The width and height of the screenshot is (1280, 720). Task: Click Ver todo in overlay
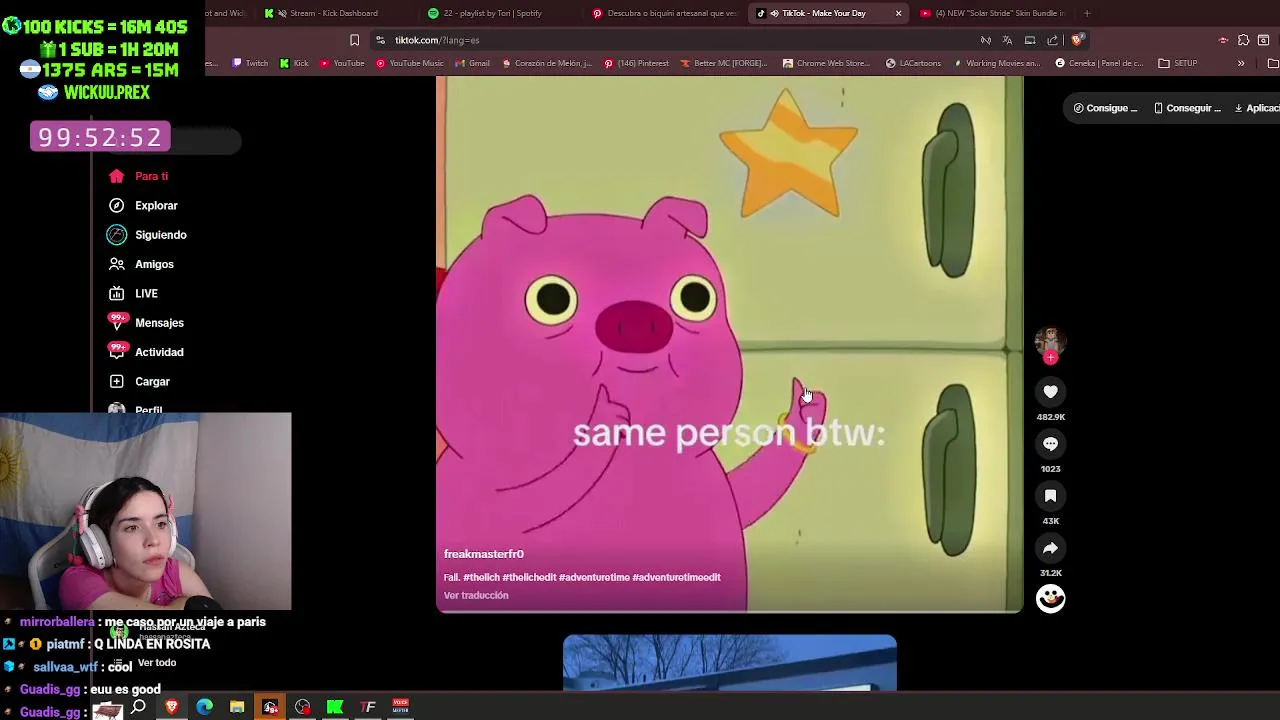[157, 663]
